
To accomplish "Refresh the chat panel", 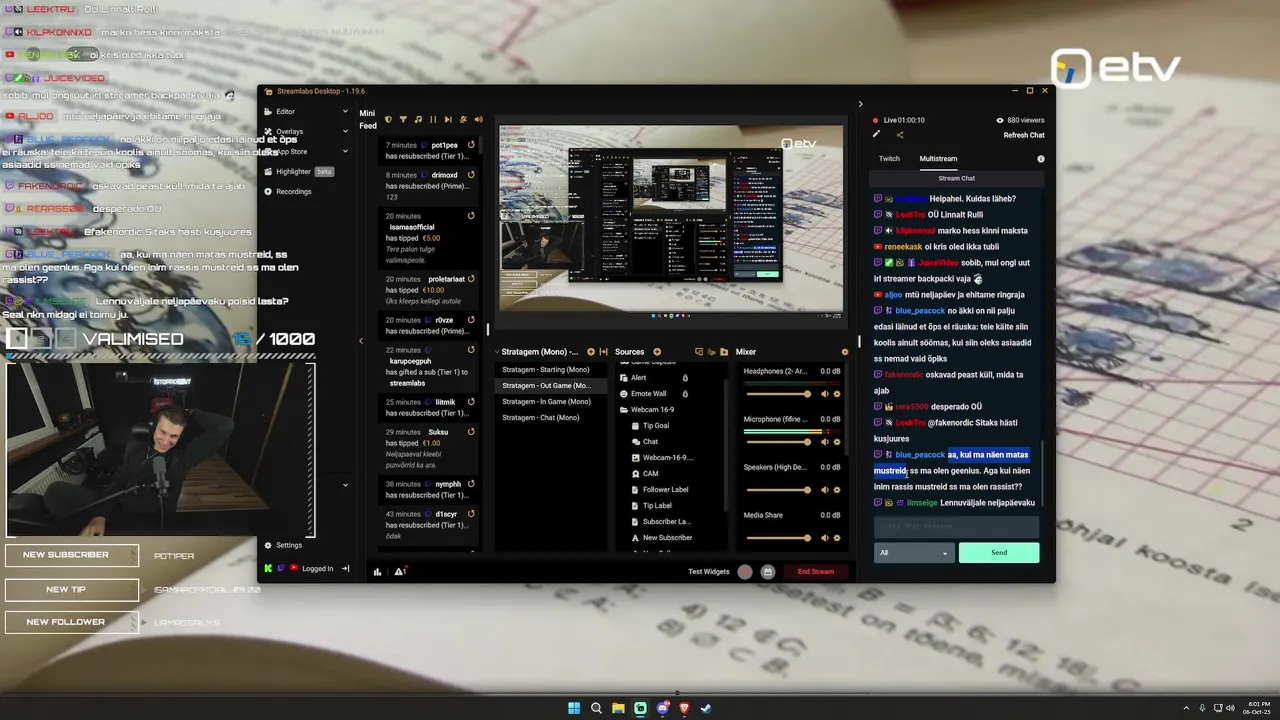I will coord(1024,135).
